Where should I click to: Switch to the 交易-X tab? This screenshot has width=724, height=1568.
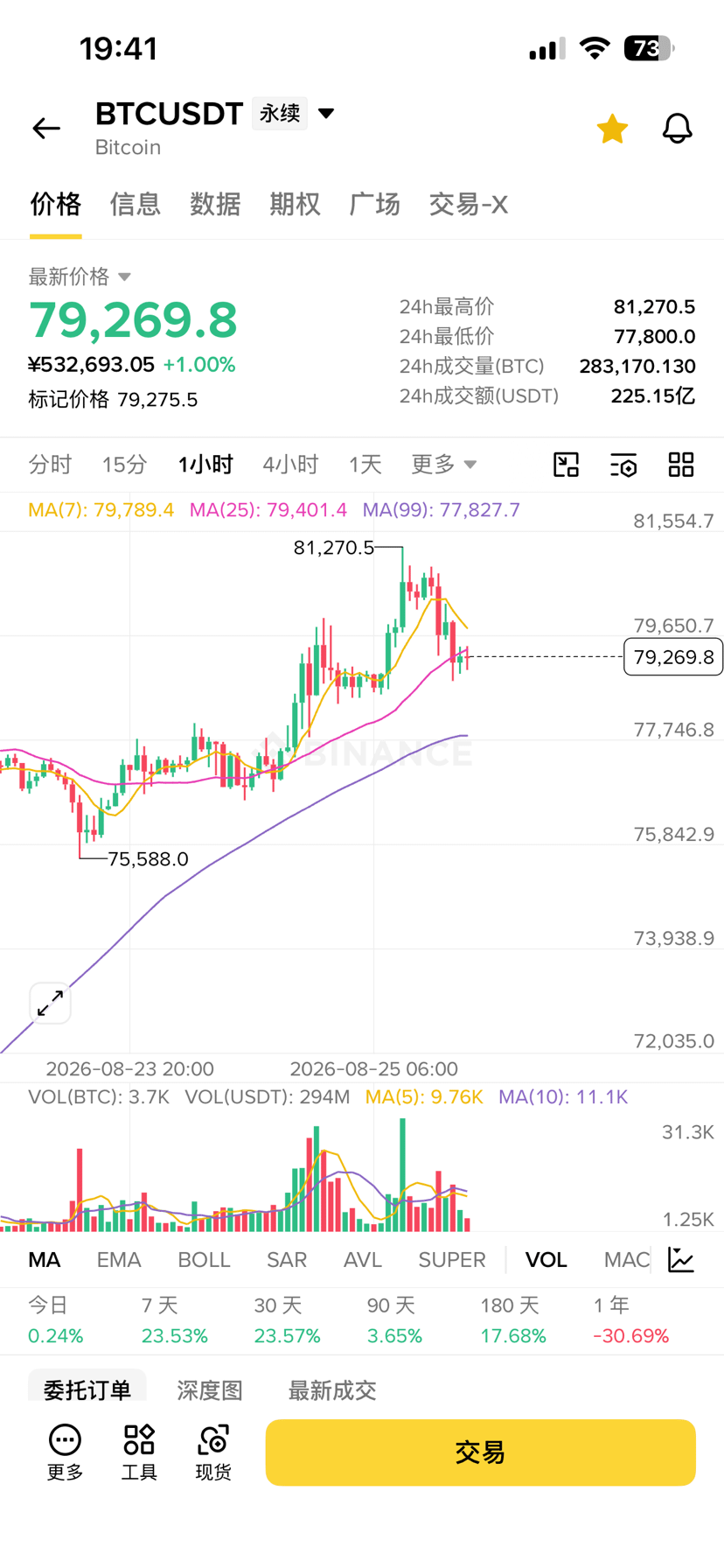[x=469, y=204]
